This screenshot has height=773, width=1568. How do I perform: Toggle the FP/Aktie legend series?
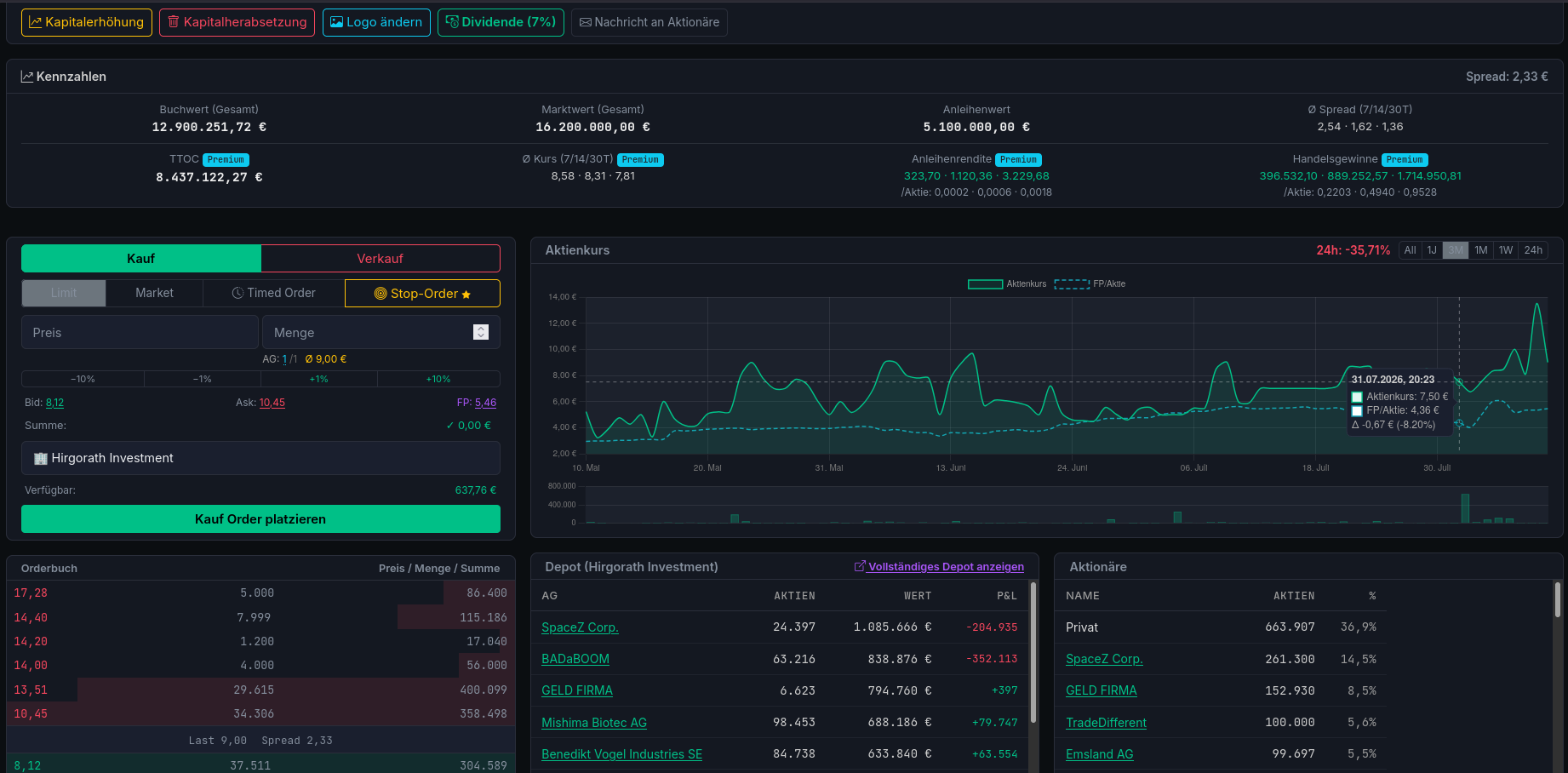(1090, 284)
